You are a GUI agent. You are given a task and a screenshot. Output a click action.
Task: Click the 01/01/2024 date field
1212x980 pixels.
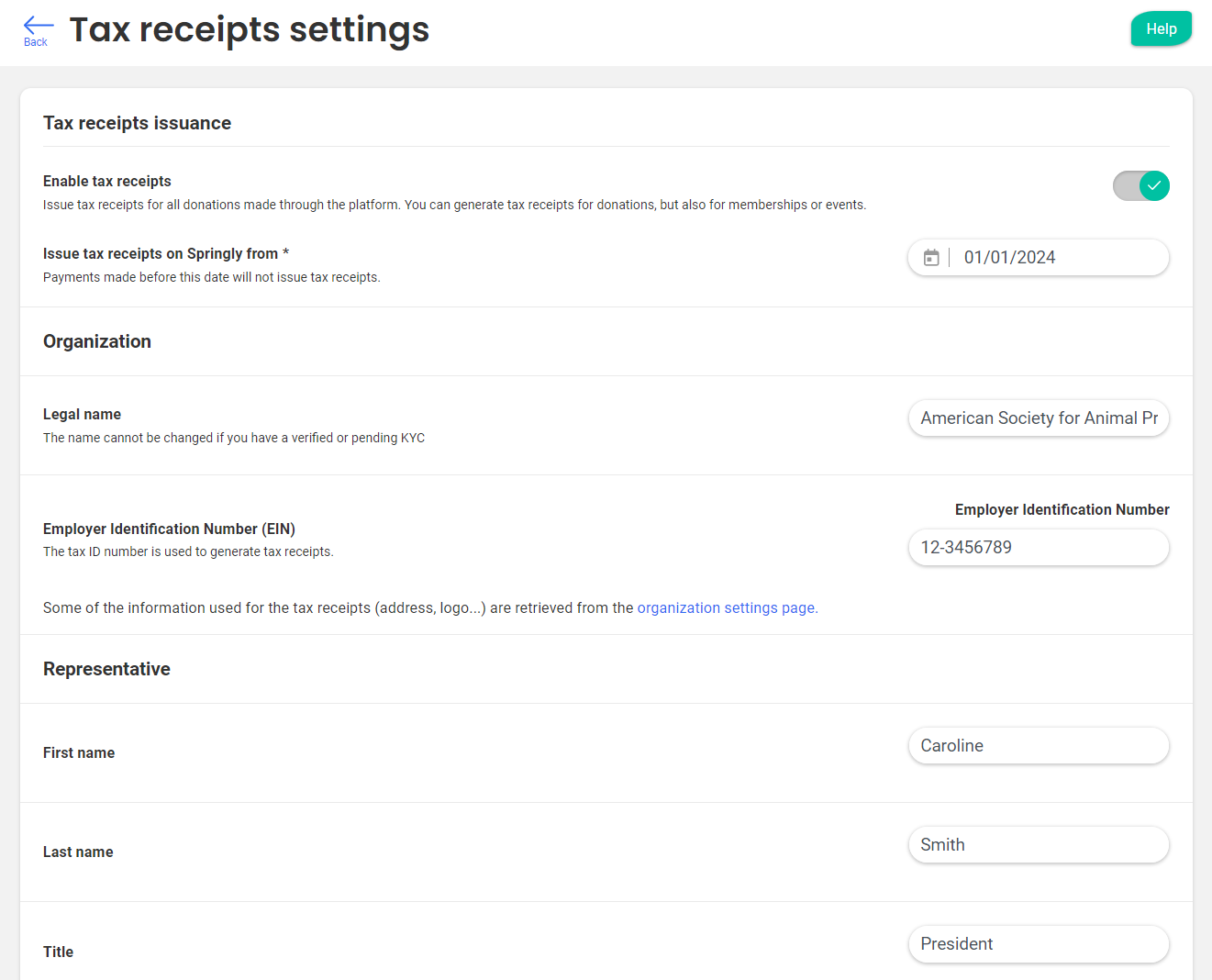pos(1055,258)
